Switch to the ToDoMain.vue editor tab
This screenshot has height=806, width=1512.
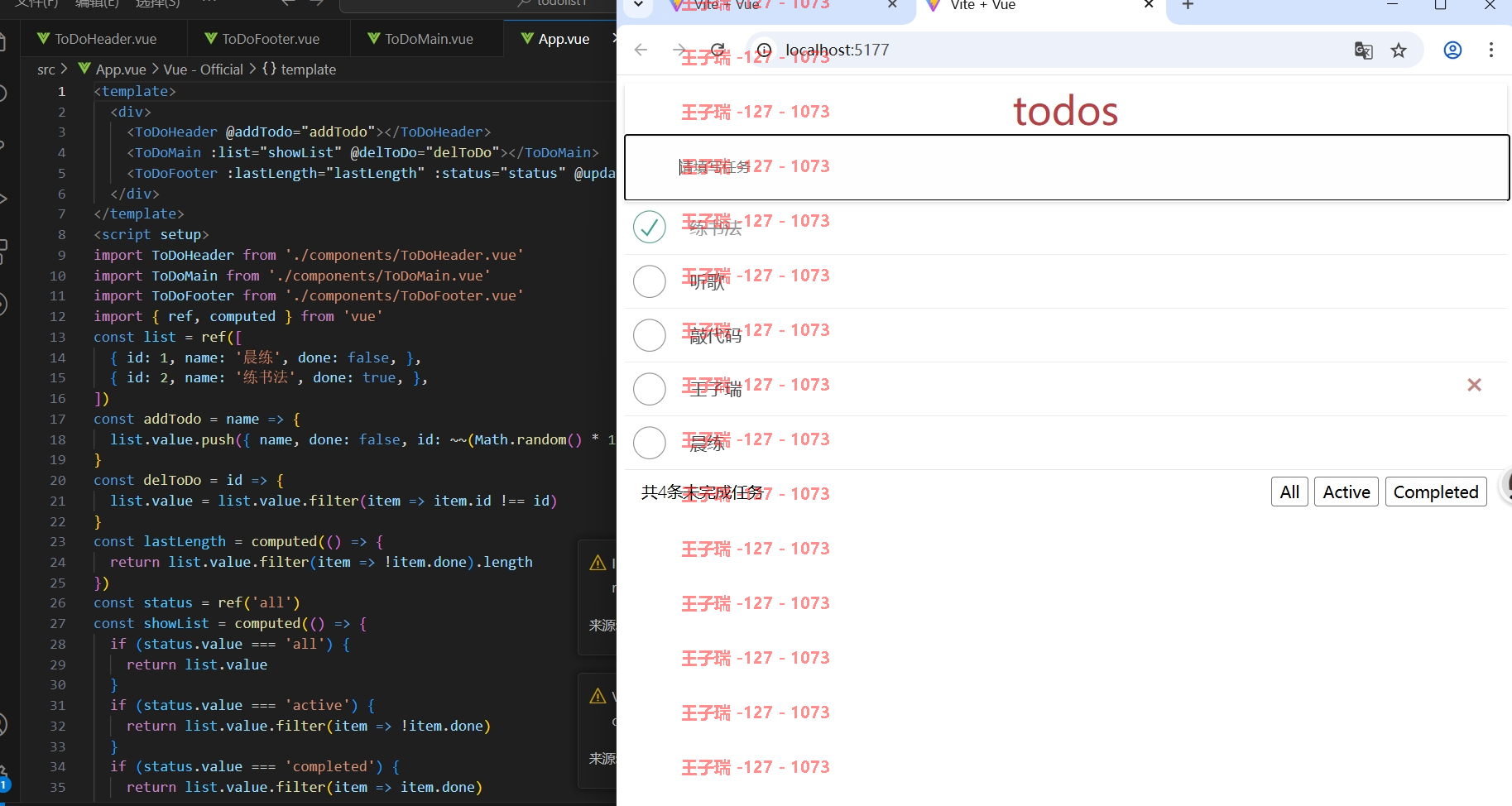420,39
